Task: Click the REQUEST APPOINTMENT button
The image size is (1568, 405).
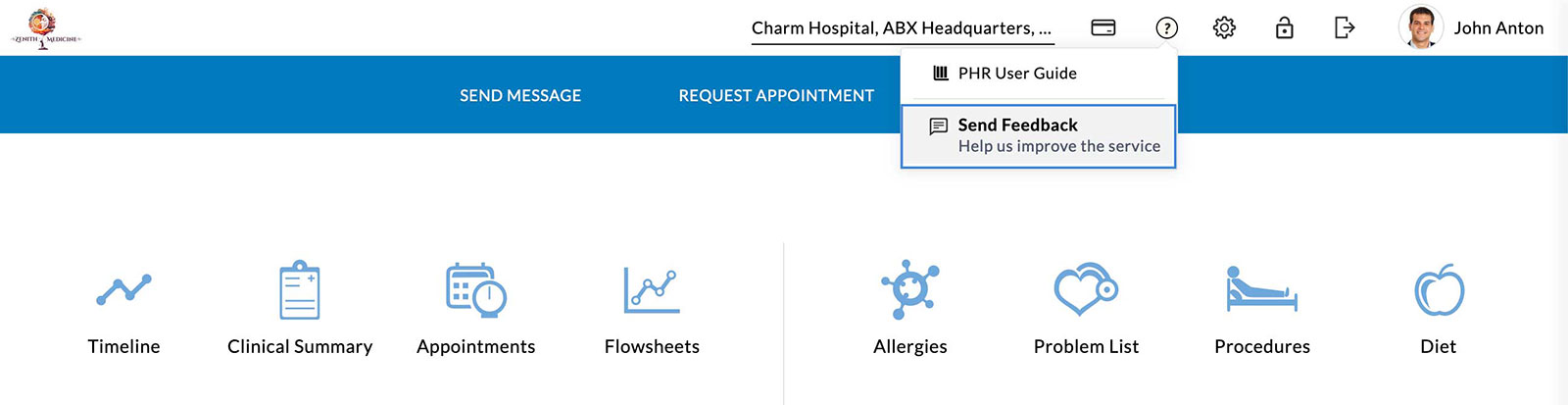Action: pyautogui.click(x=776, y=95)
